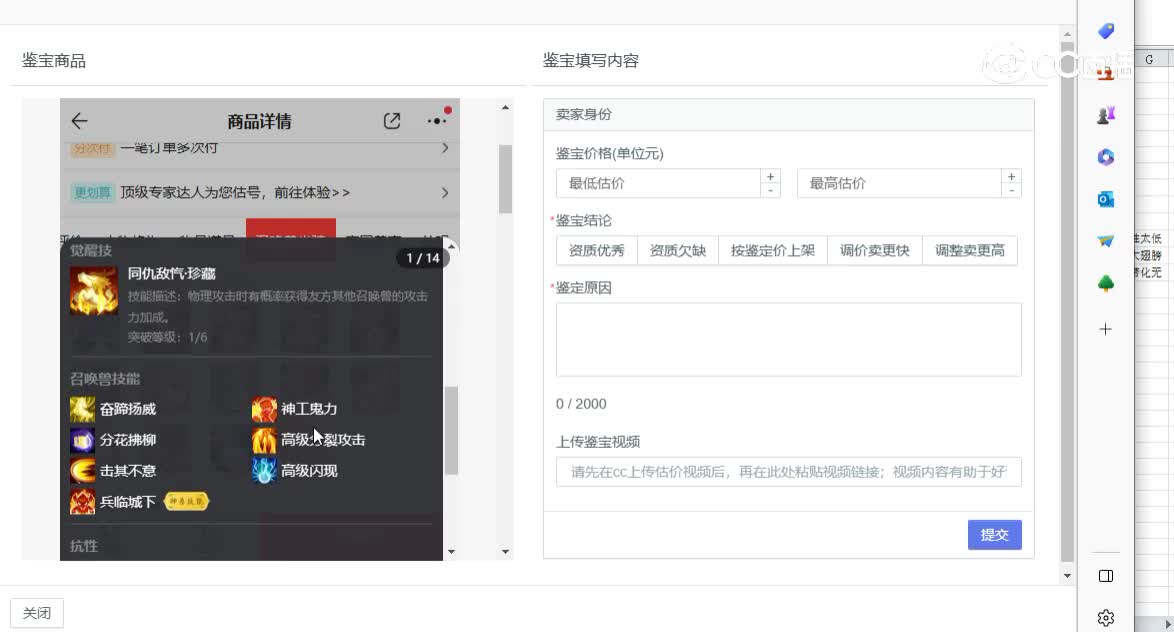Click the more options (•••) icon

point(435,120)
